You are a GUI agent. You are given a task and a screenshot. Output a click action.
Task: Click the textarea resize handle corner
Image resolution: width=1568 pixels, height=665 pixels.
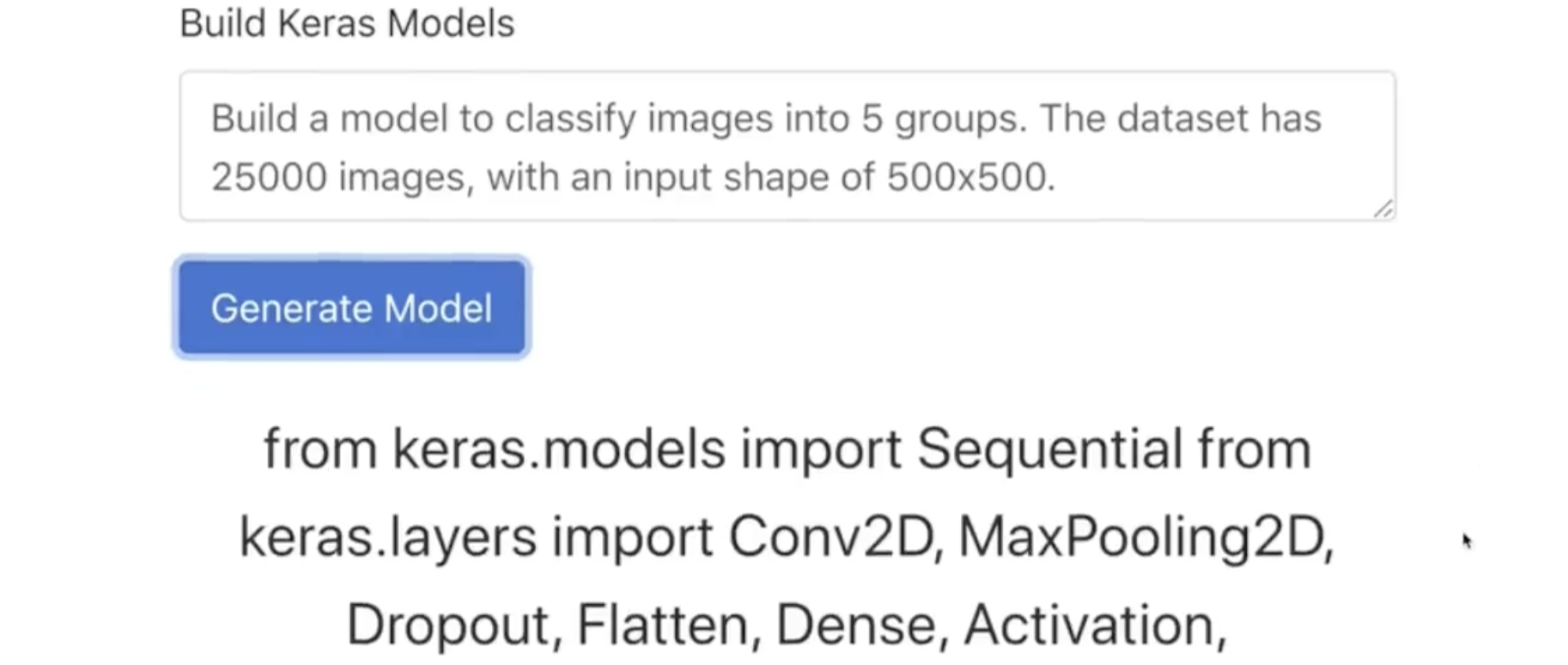(x=1383, y=209)
